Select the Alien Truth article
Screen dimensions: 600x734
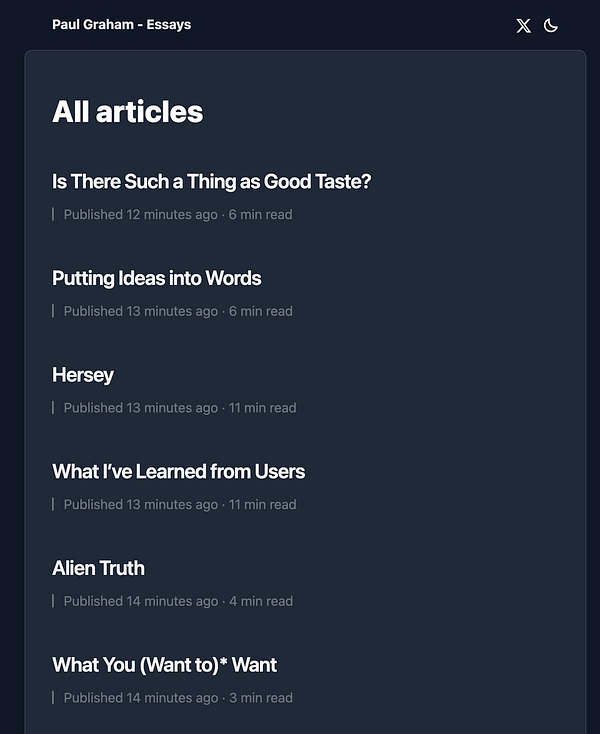[98, 568]
